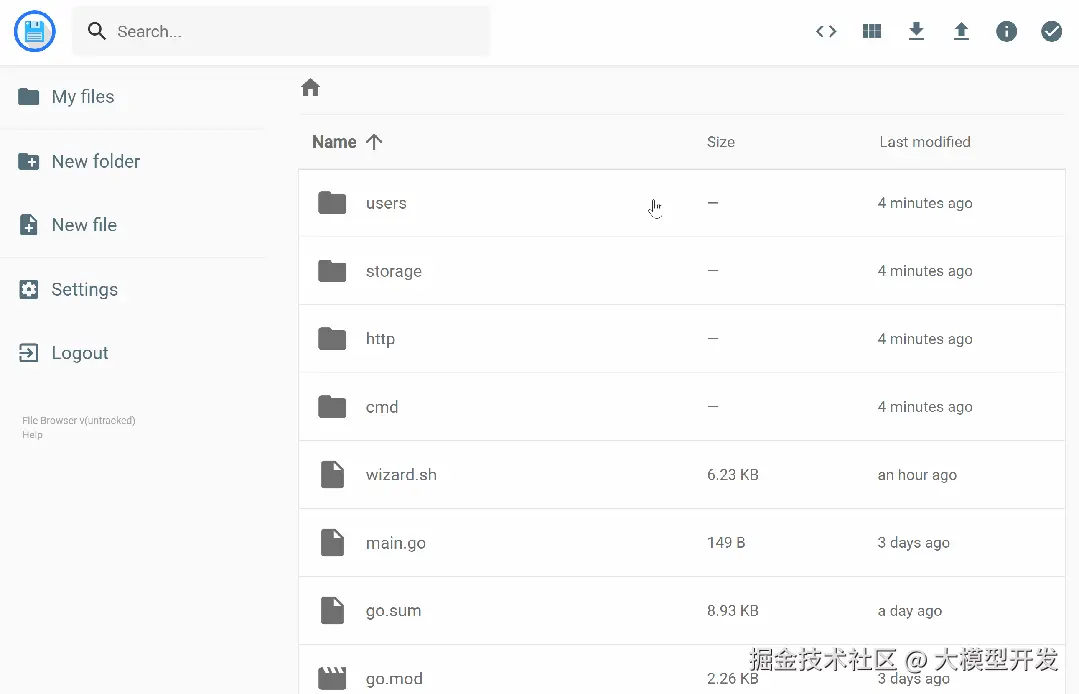1079x694 pixels.
Task: Click the File Browser logo
Action: (34, 31)
